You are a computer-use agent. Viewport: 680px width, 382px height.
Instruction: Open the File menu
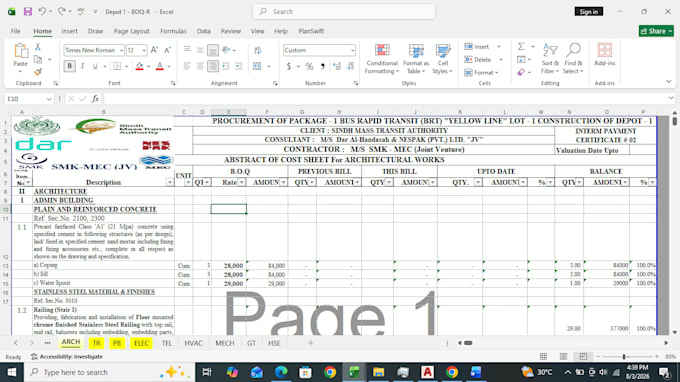coord(16,31)
